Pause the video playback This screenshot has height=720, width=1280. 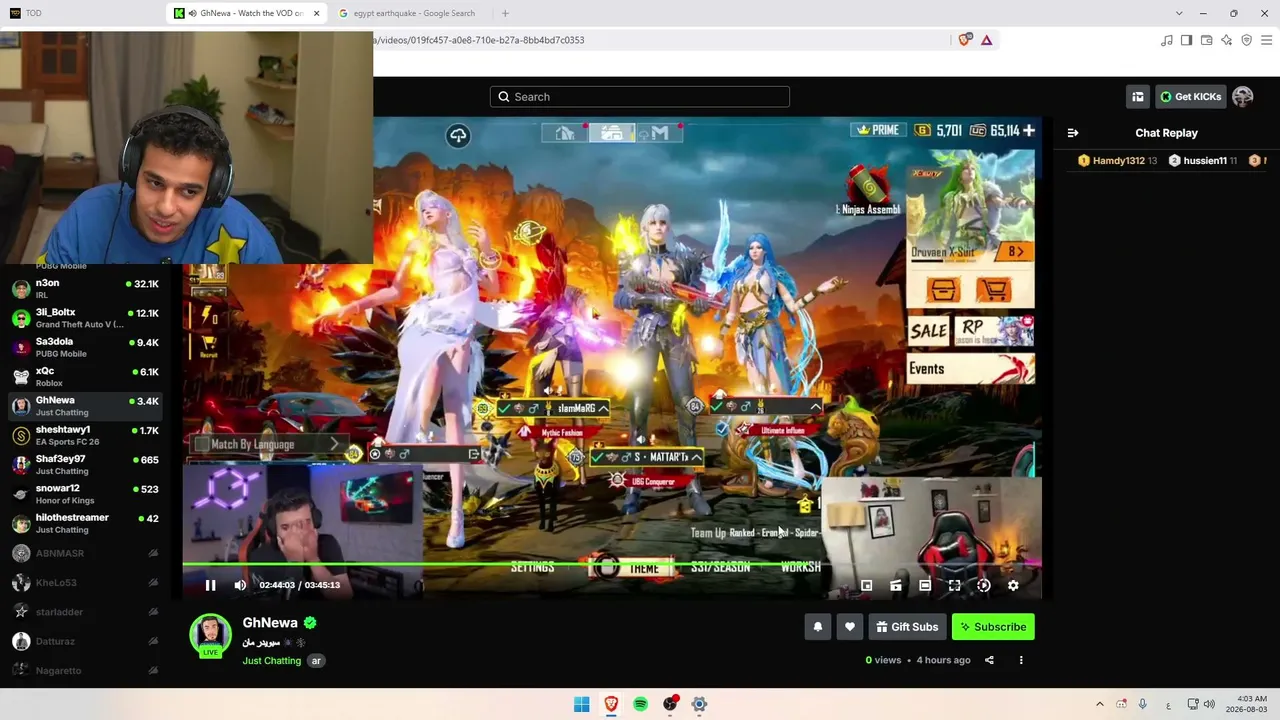tap(210, 585)
